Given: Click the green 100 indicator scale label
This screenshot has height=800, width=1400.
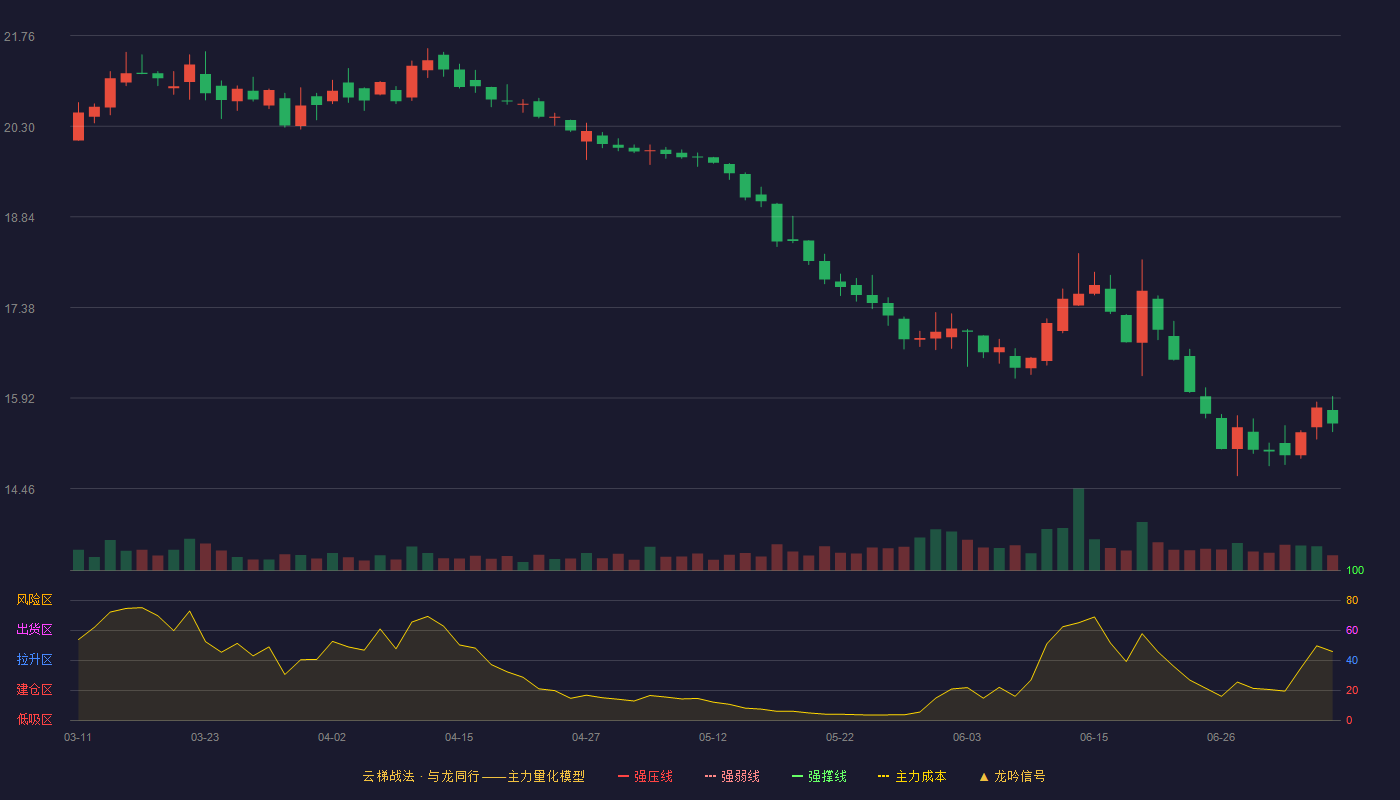Looking at the screenshot, I should tap(1355, 570).
